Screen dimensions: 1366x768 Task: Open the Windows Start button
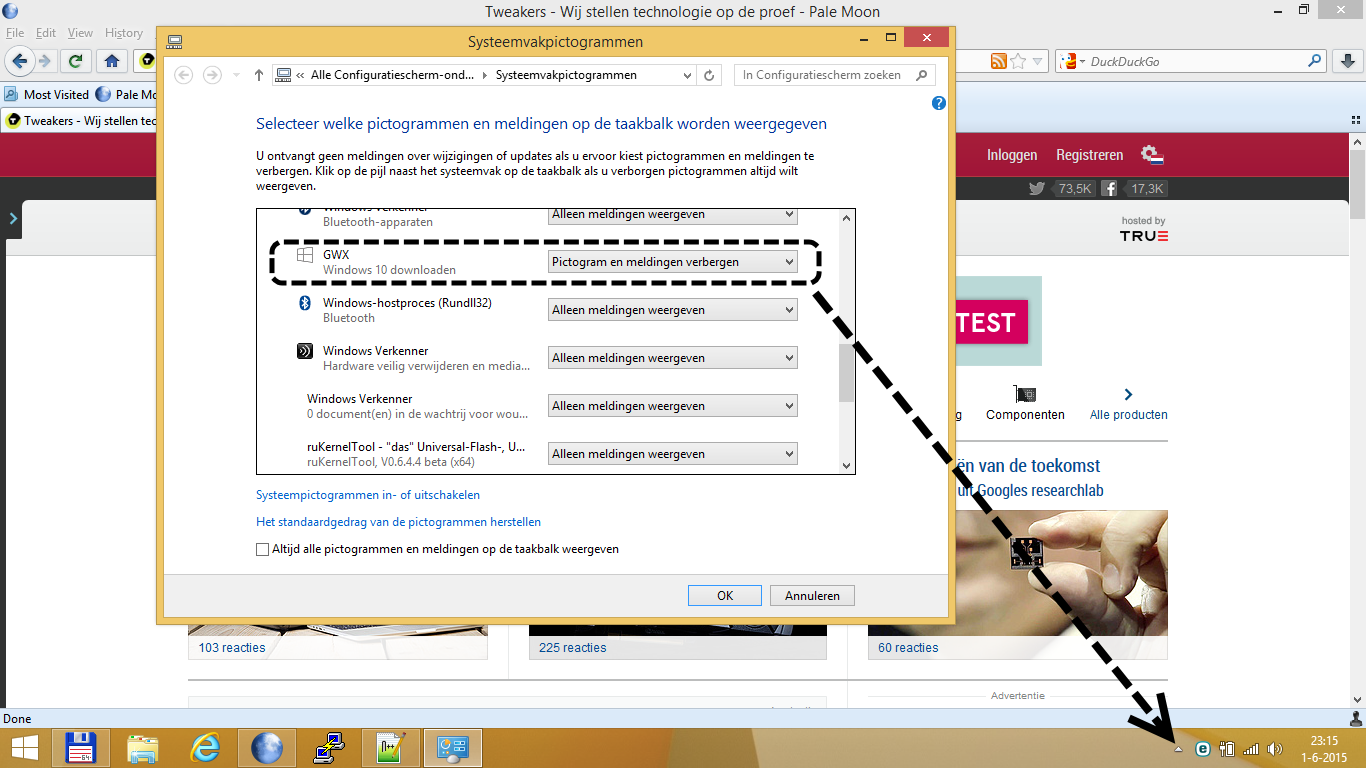(25, 748)
